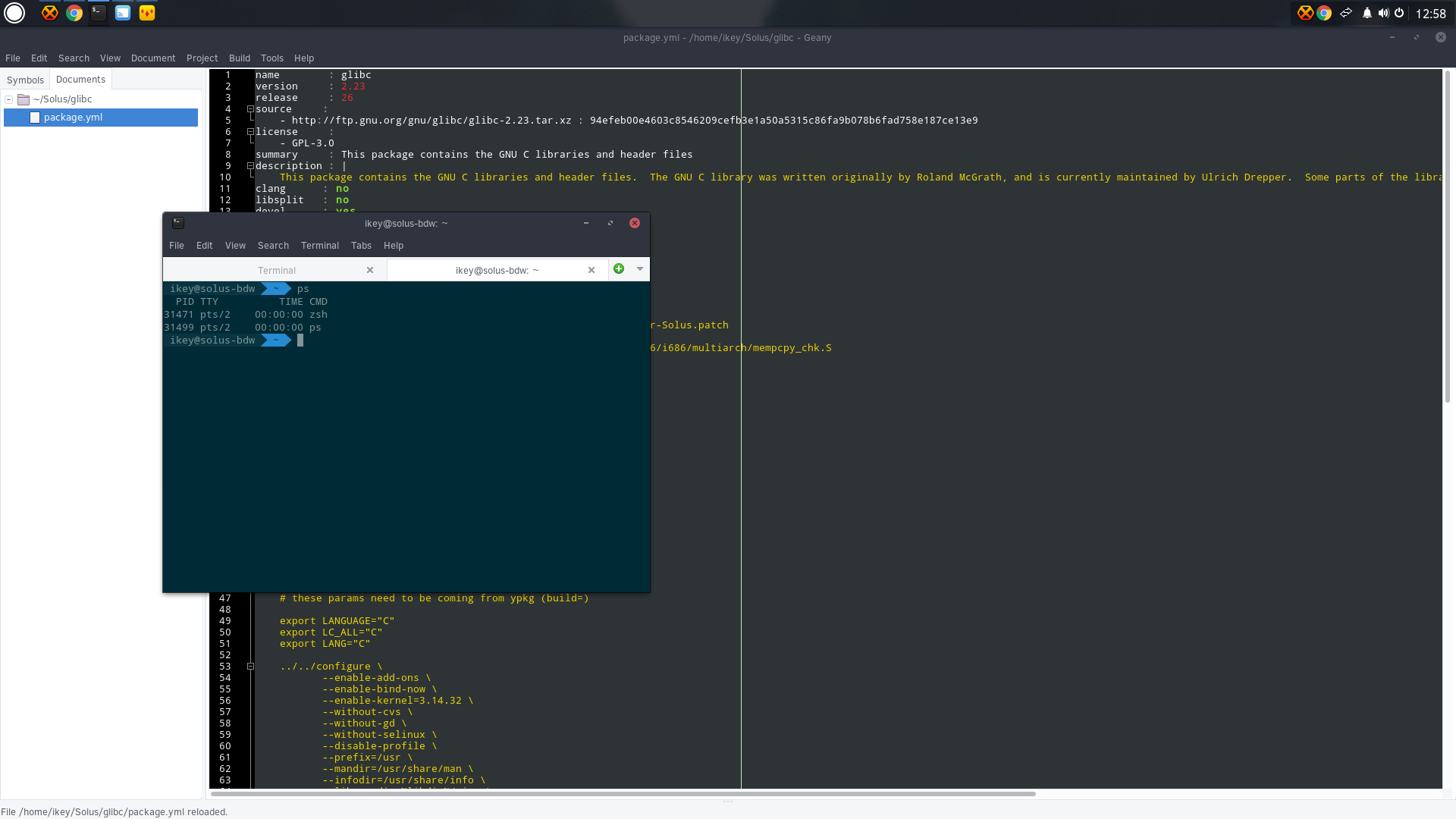Minimize the Geany window
Image resolution: width=1456 pixels, height=819 pixels.
[x=1392, y=37]
